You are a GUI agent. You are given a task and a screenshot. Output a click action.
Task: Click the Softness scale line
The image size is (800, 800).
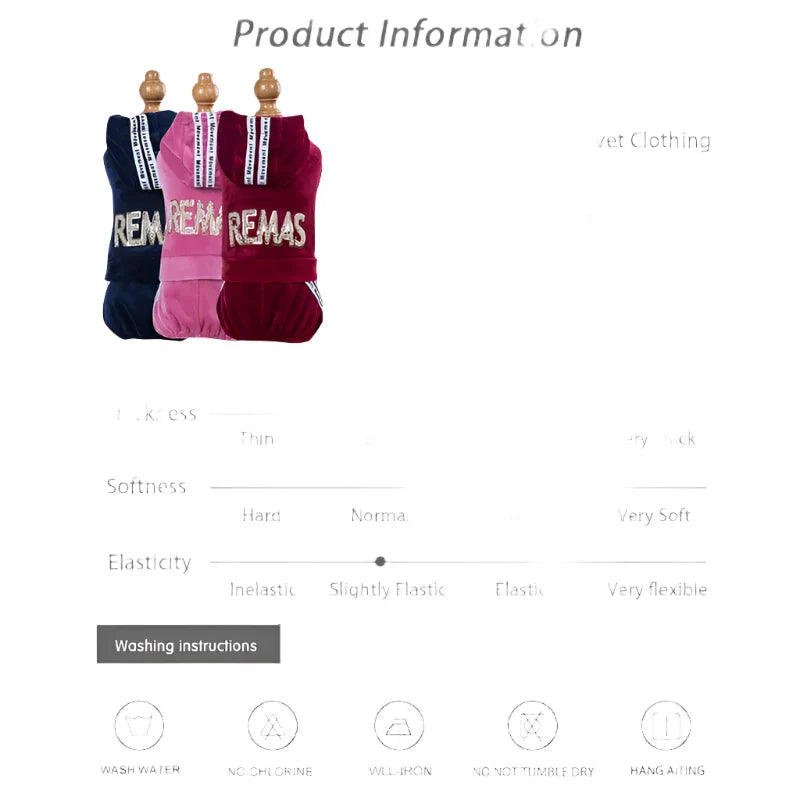coord(458,488)
